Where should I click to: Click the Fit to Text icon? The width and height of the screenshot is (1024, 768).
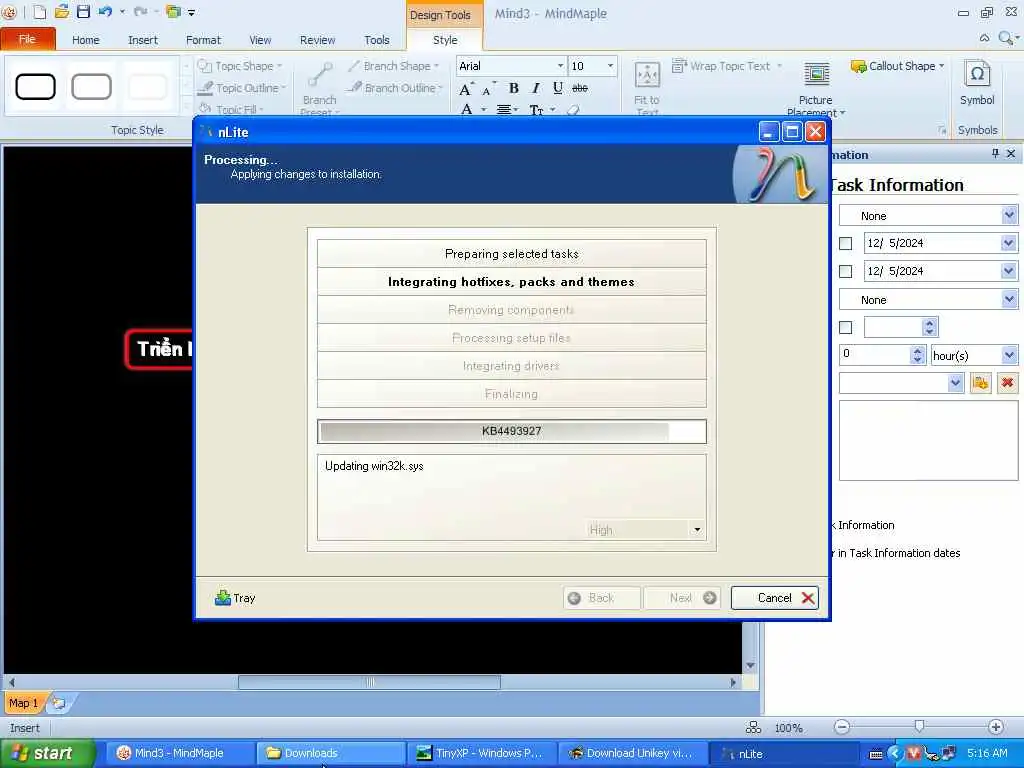647,76
